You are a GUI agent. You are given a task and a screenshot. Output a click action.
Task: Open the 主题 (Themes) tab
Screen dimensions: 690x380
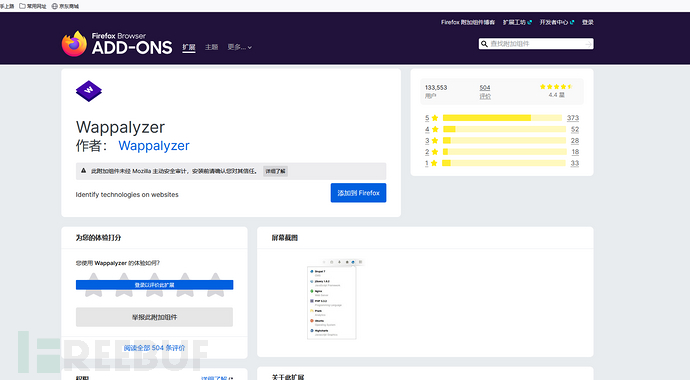tap(211, 47)
